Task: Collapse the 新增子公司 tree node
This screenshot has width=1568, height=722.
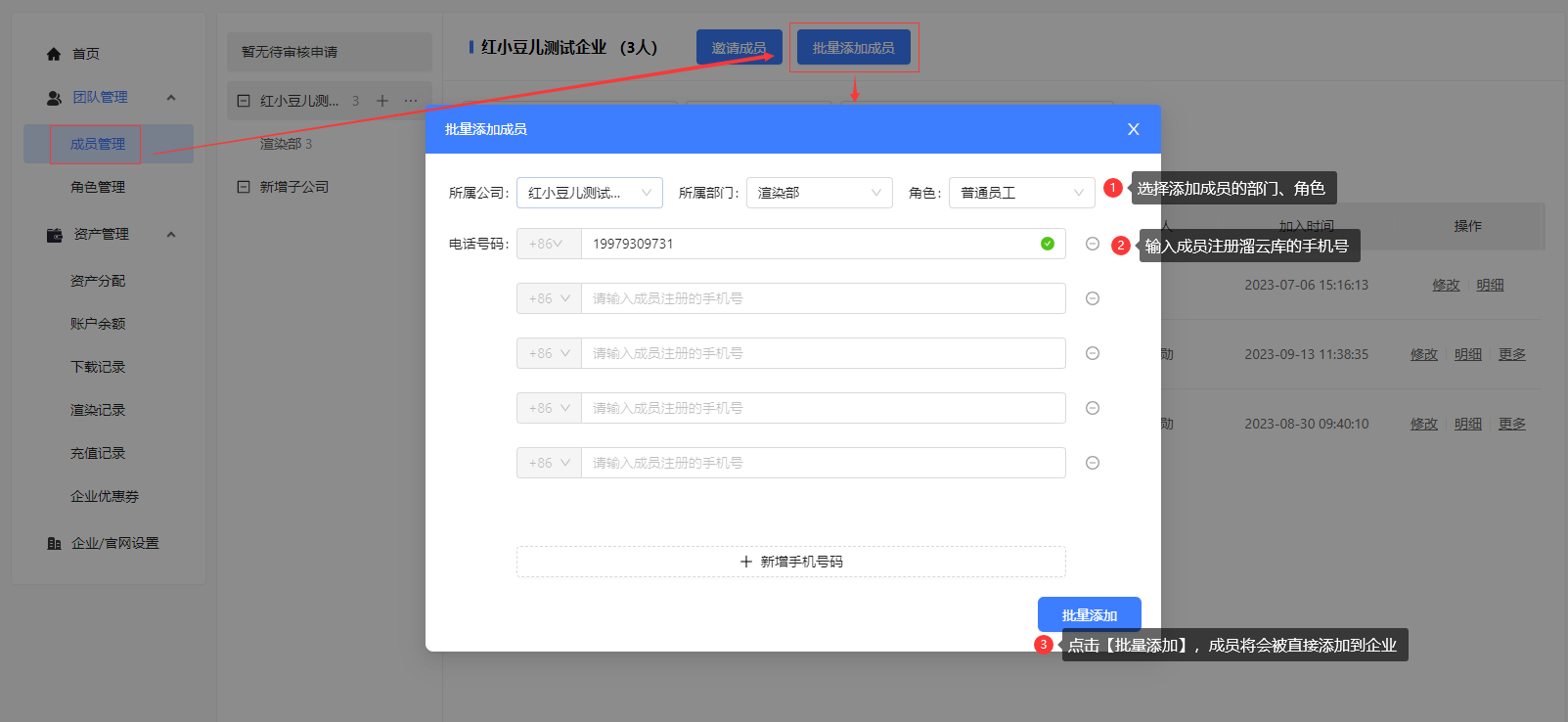Action: (x=244, y=187)
